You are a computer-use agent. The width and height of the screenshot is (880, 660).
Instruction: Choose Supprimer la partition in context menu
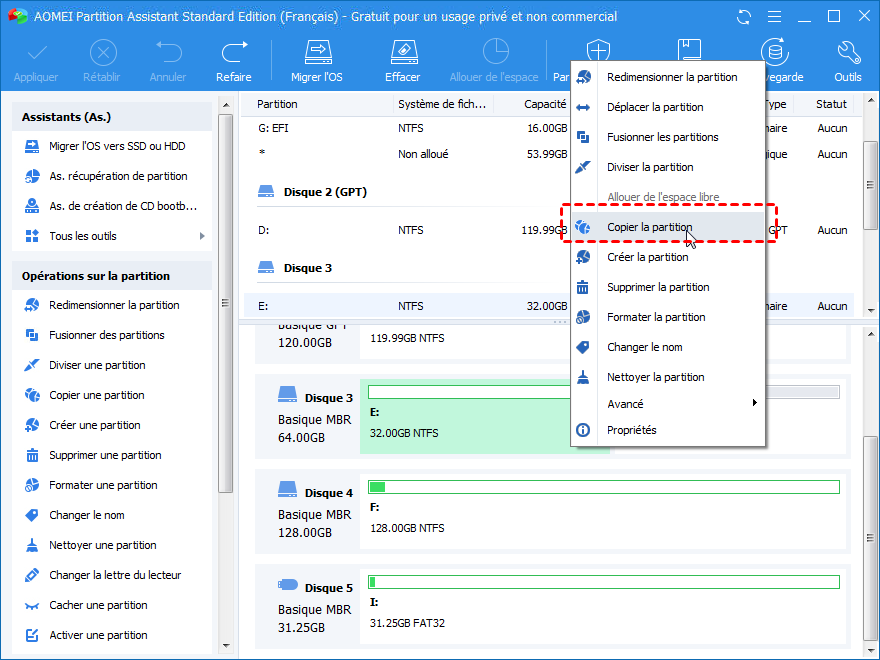pyautogui.click(x=668, y=287)
